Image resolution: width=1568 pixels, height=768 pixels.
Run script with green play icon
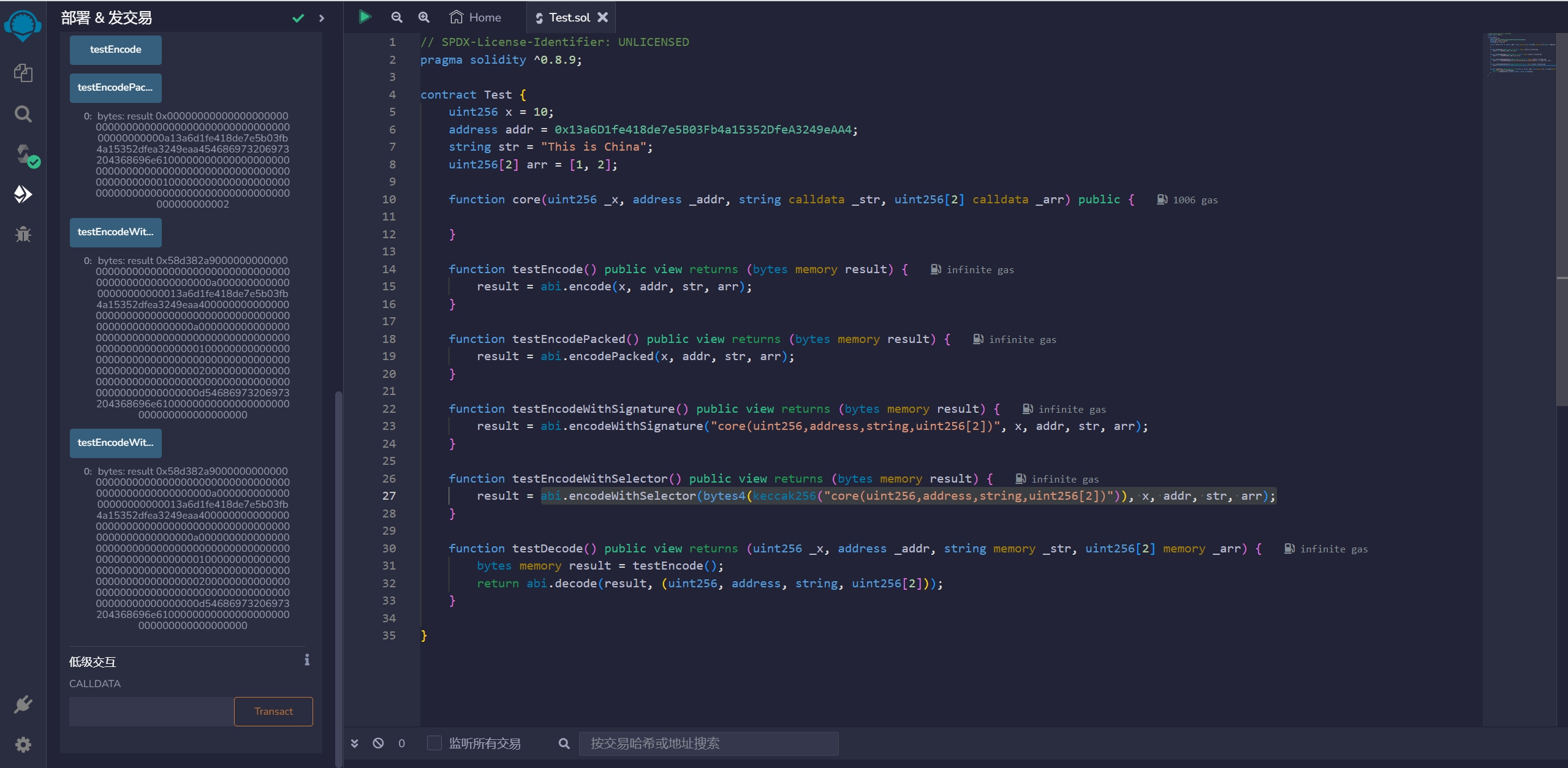pyautogui.click(x=365, y=17)
